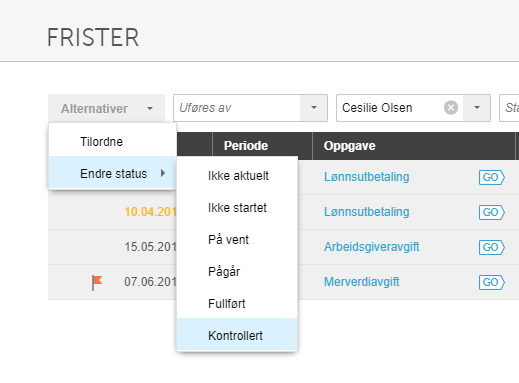The width and height of the screenshot is (519, 383).
Task: Click the orange flag on 07.06 row
Action: click(97, 283)
